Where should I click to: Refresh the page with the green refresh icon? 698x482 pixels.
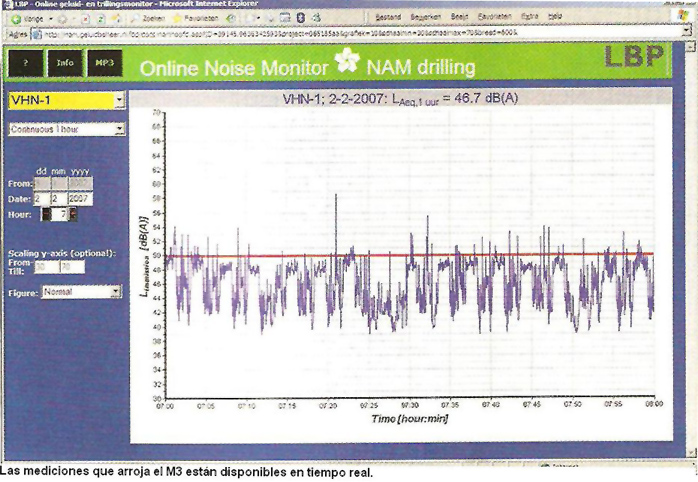[x=101, y=19]
